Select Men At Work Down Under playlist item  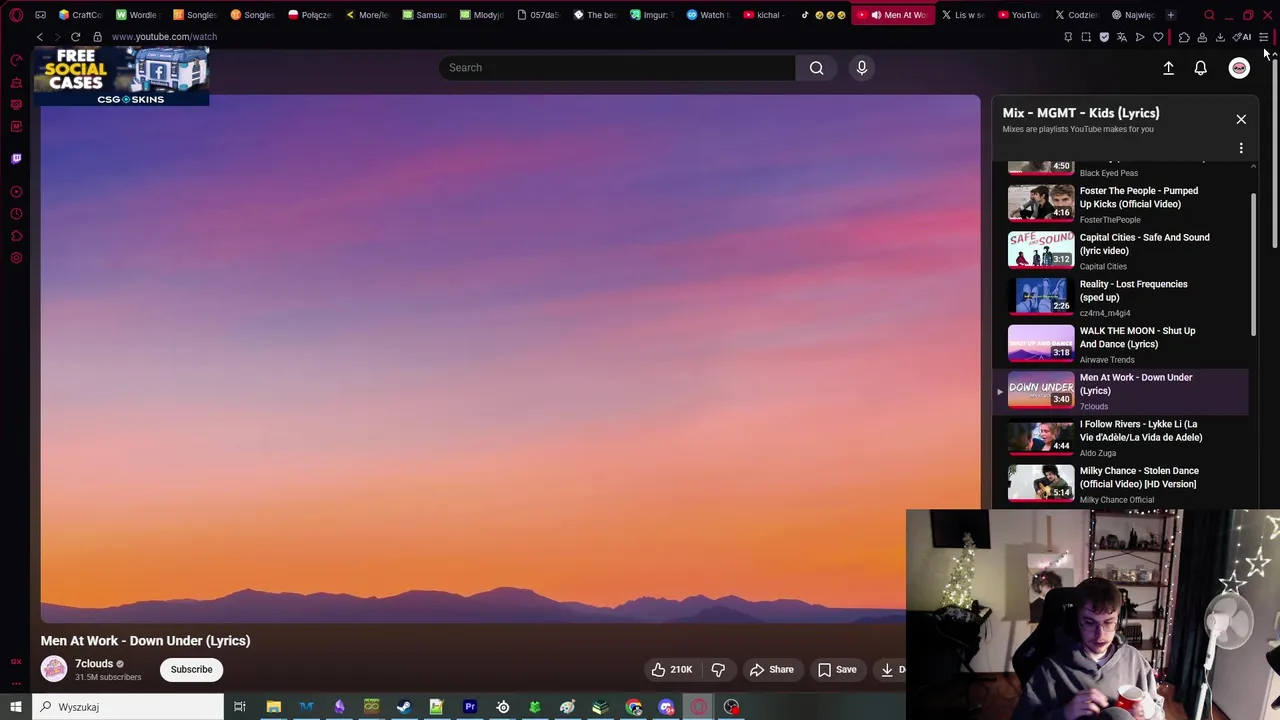point(1122,391)
